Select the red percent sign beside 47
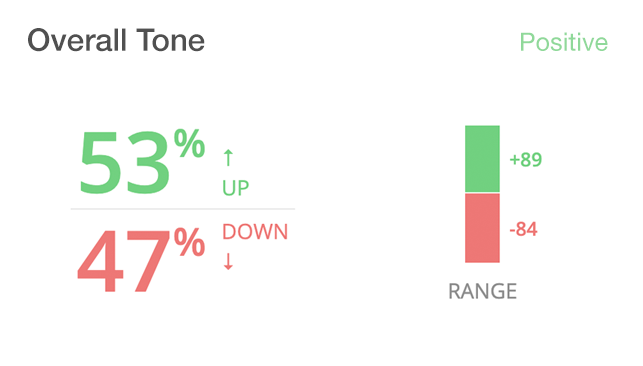The height and width of the screenshot is (366, 643). click(189, 242)
